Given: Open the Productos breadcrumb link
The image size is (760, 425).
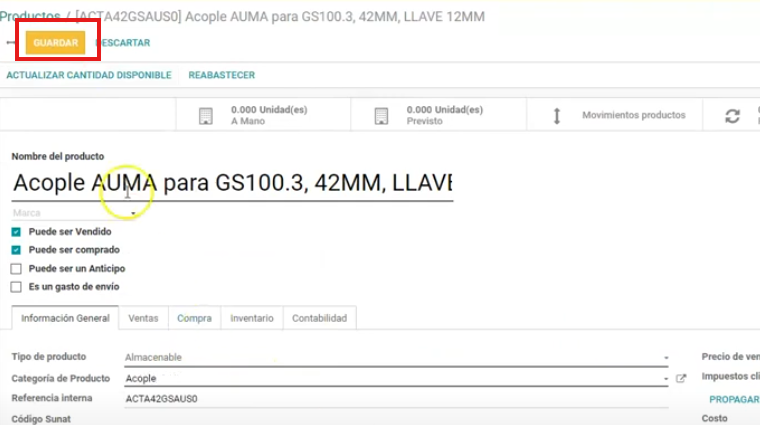Looking at the screenshot, I should [x=30, y=16].
